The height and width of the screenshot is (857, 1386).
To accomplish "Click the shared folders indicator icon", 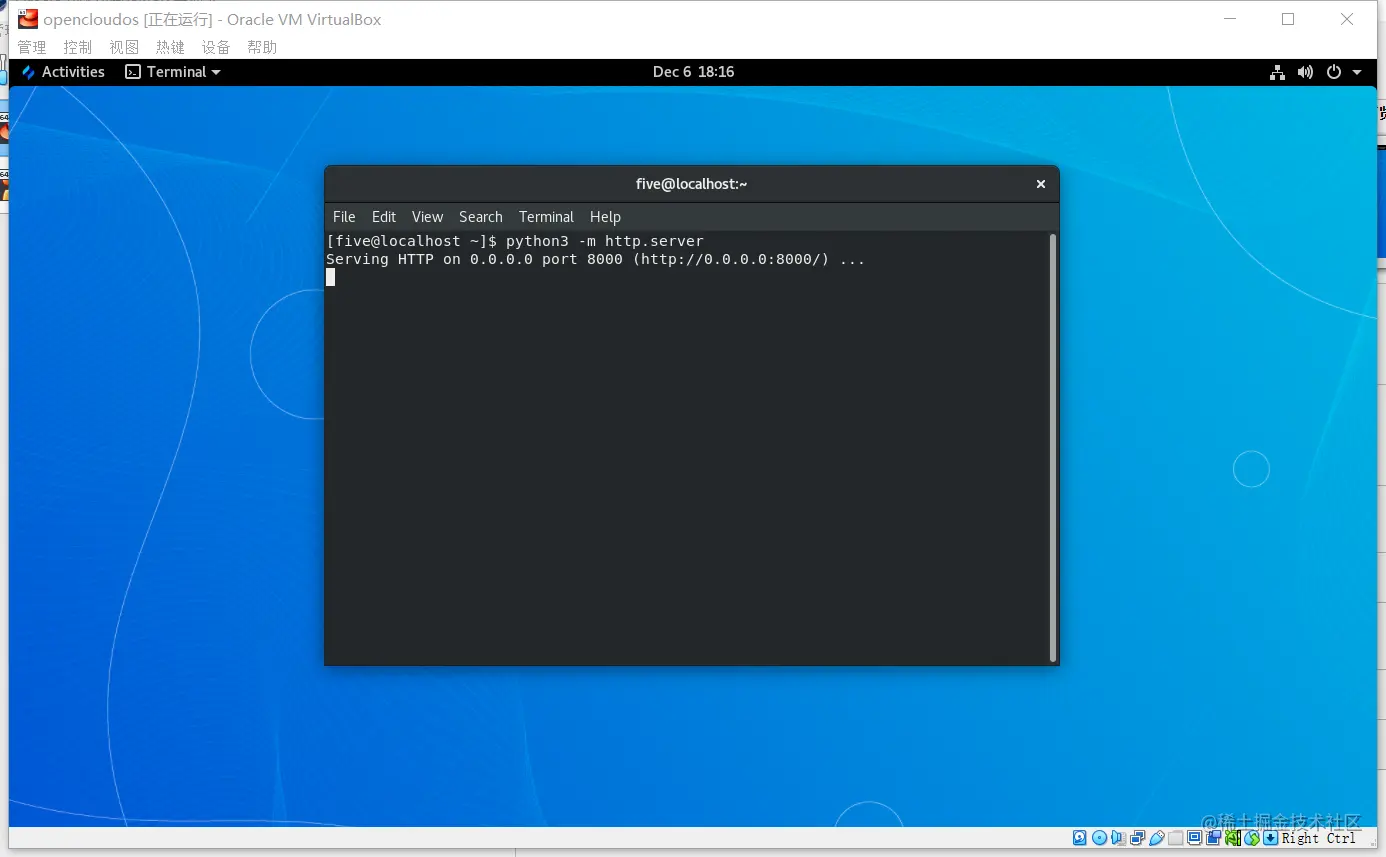I will pos(1176,838).
